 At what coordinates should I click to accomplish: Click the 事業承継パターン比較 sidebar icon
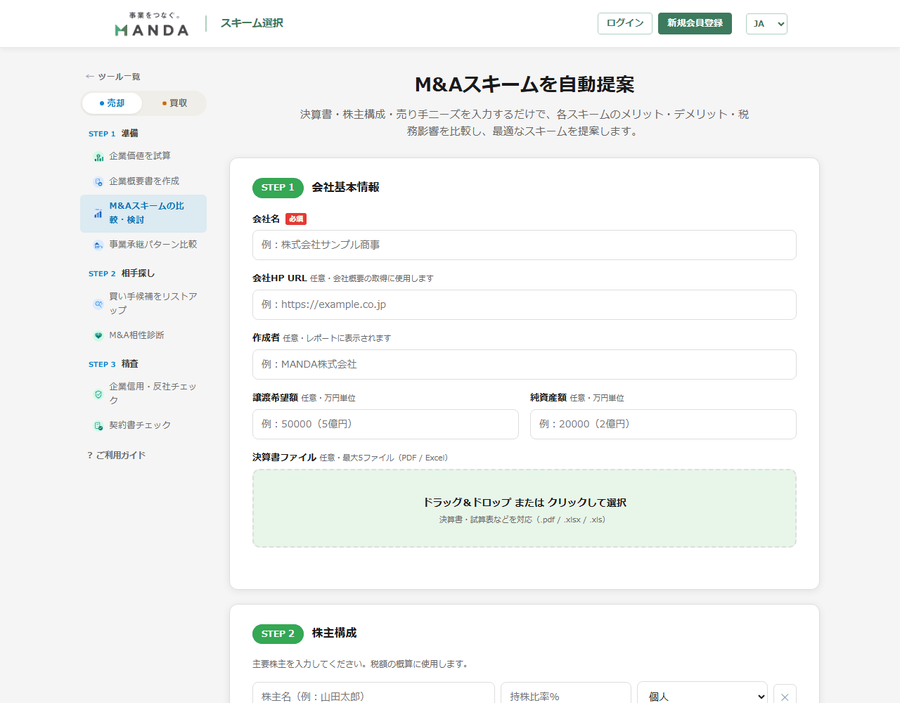click(99, 245)
